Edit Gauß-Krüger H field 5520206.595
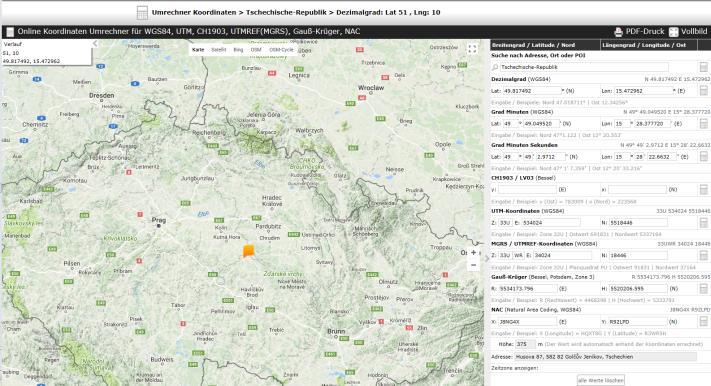711x386 pixels. point(638,288)
